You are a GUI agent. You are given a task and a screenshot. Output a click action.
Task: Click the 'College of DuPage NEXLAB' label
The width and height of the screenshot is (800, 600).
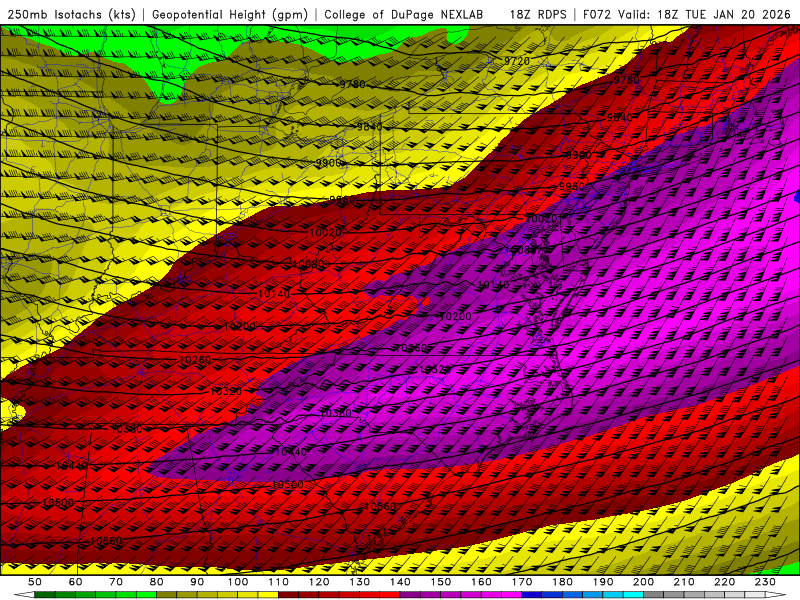[x=403, y=15]
